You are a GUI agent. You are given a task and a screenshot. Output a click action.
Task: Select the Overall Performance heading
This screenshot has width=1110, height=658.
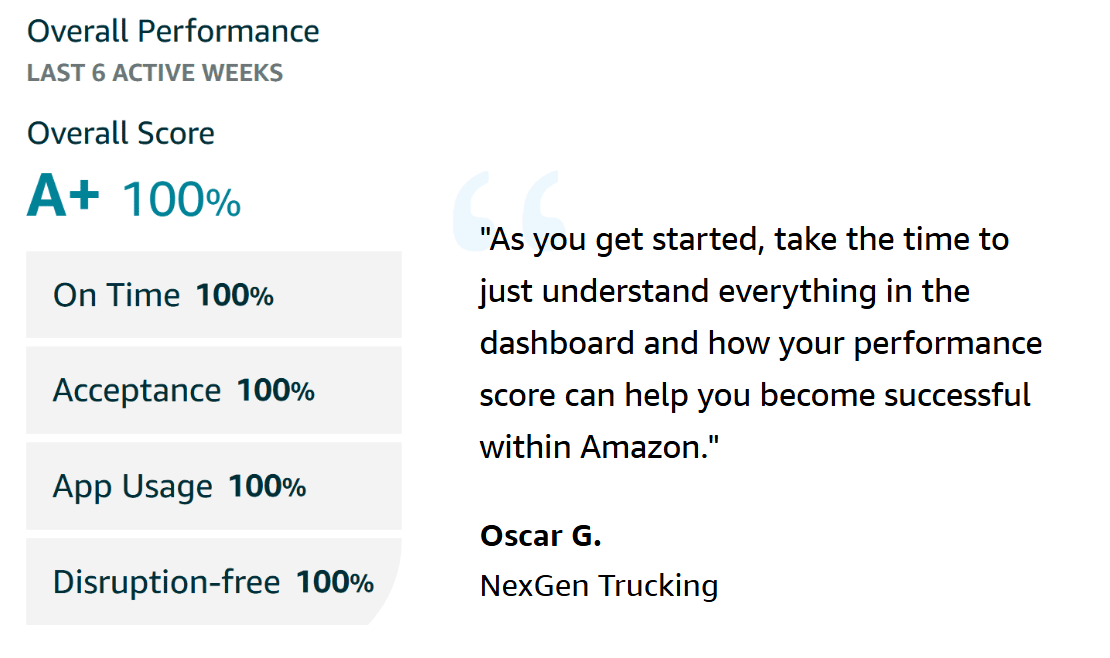coord(173,31)
